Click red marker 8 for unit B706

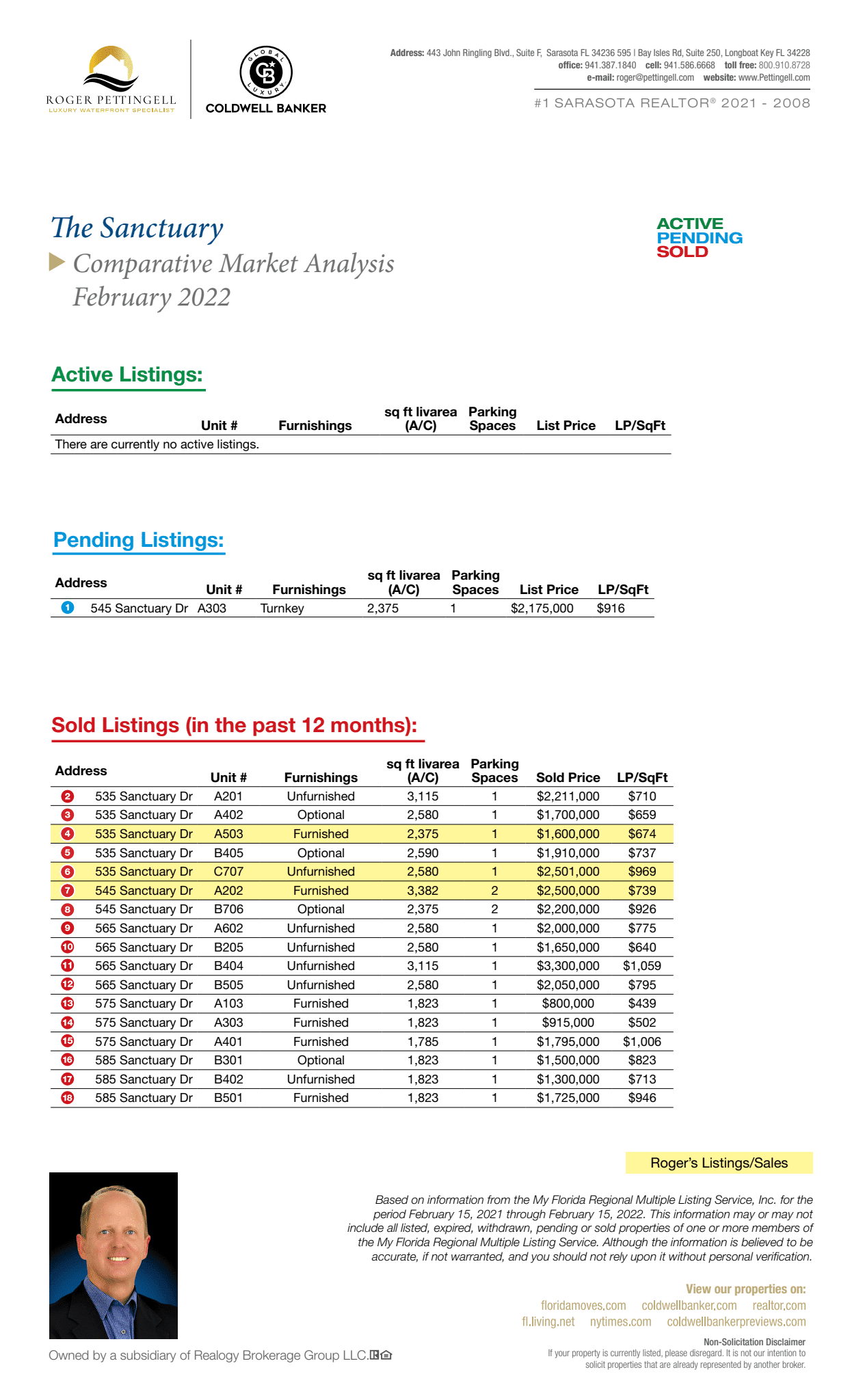click(x=67, y=909)
